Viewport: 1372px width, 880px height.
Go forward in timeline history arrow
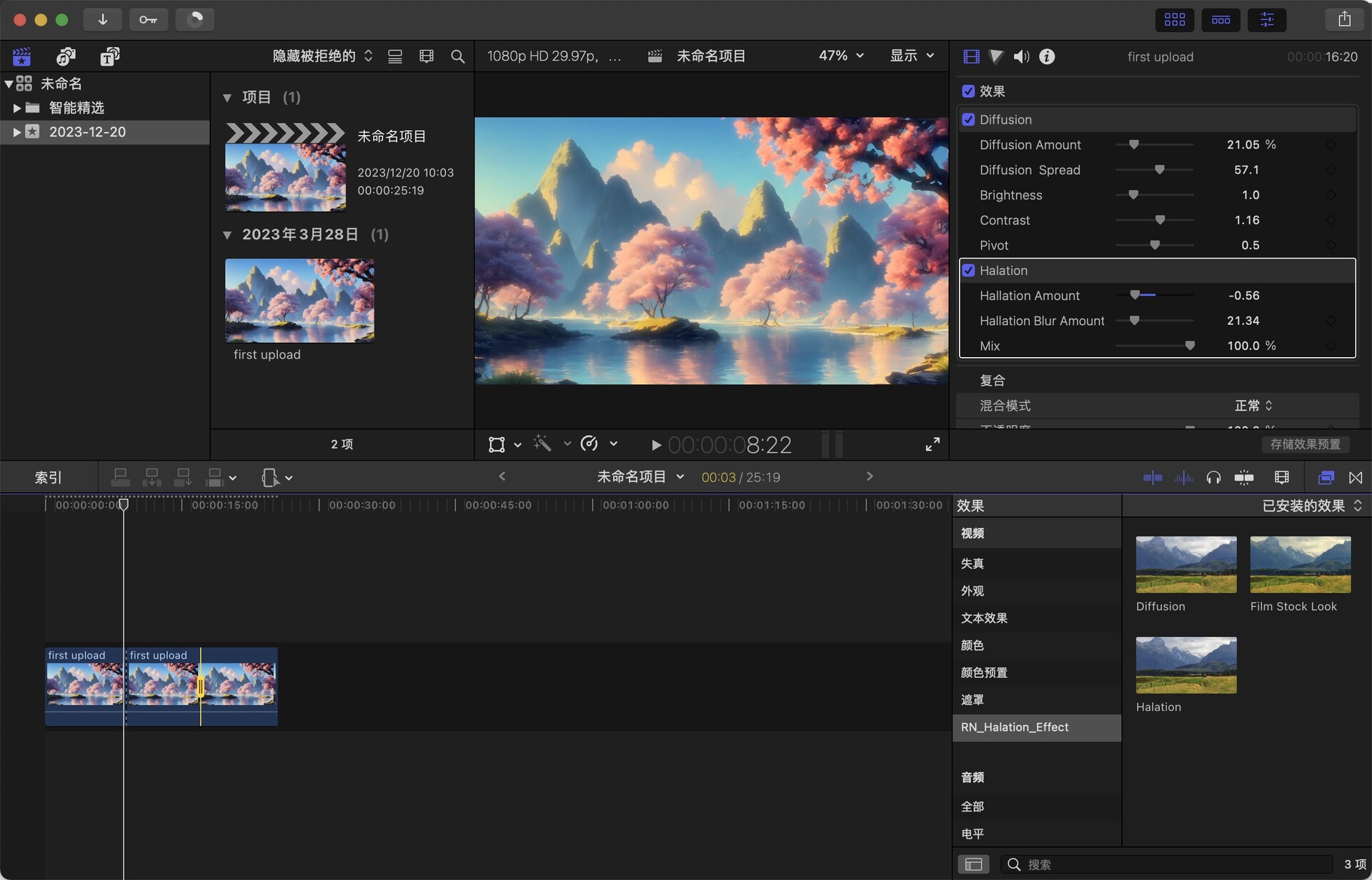(870, 476)
